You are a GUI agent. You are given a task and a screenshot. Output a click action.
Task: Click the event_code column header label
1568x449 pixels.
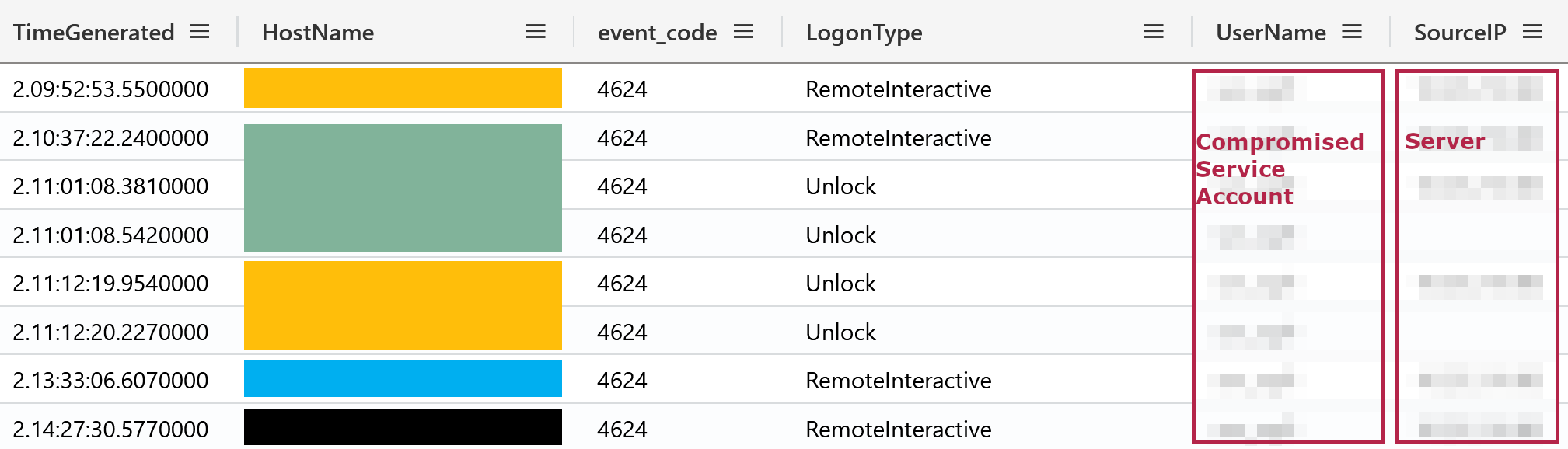[x=657, y=33]
